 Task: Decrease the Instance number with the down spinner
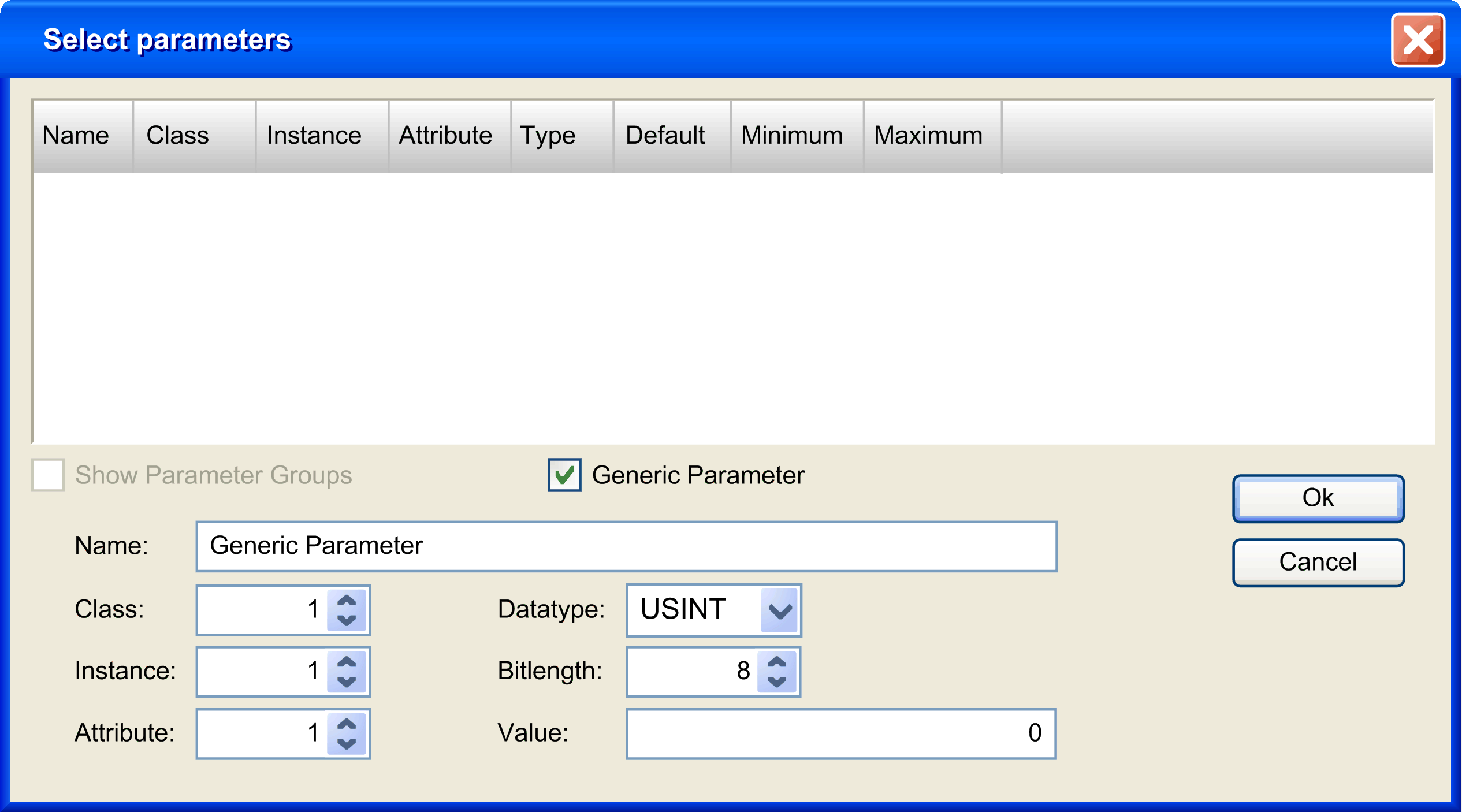[x=347, y=683]
